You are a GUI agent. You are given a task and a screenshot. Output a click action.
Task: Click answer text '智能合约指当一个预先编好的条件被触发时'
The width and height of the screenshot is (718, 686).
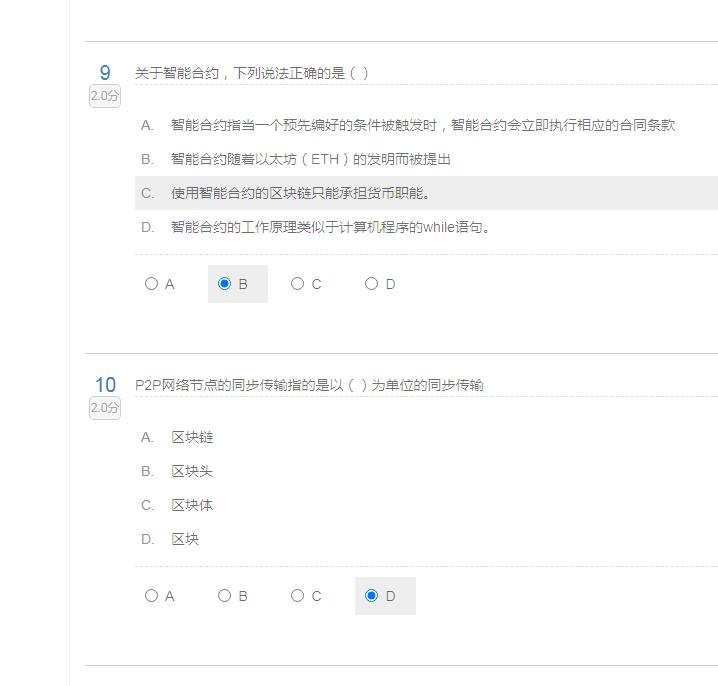(304, 125)
